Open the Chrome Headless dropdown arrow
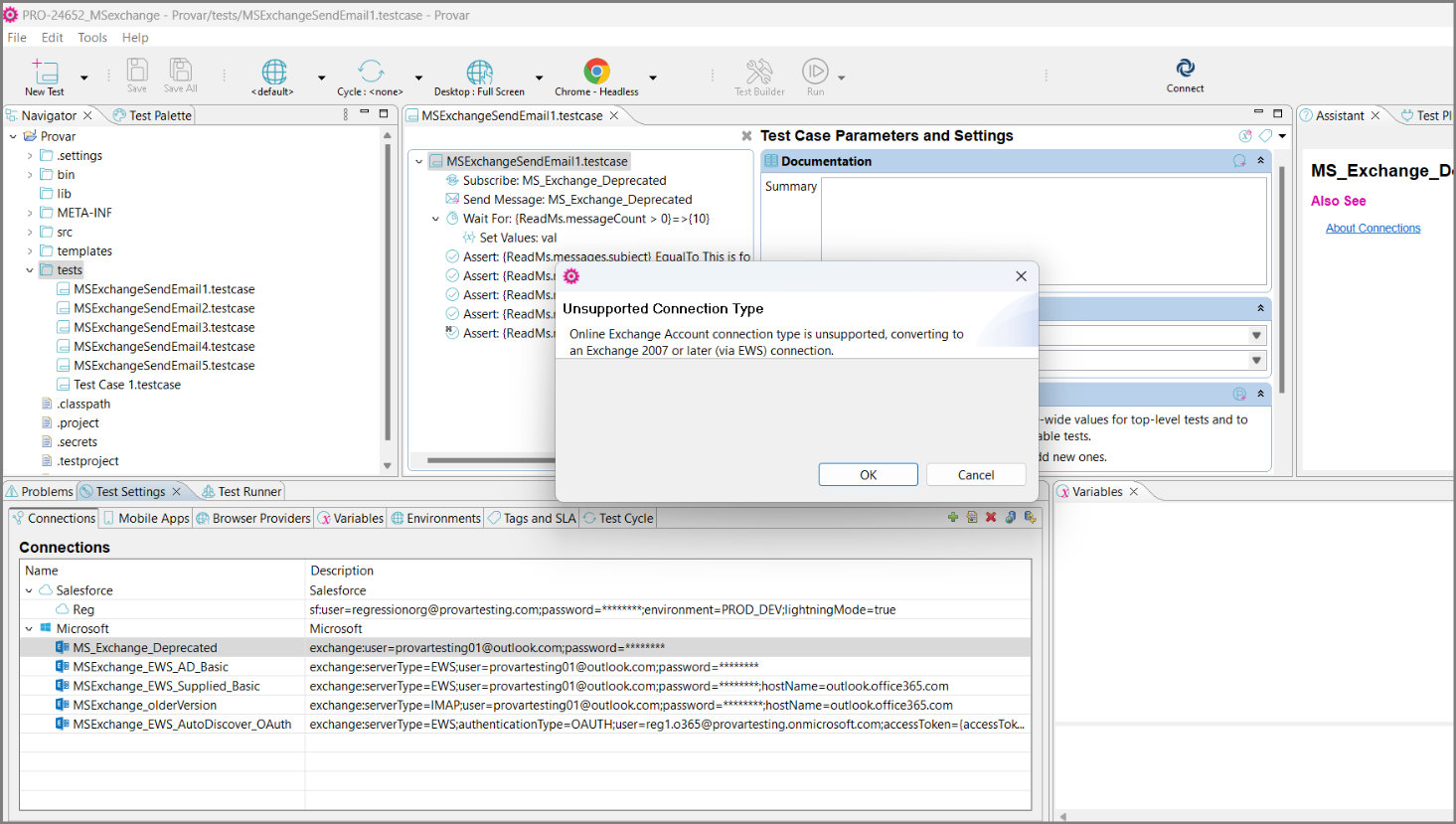The image size is (1456, 824). click(x=653, y=78)
